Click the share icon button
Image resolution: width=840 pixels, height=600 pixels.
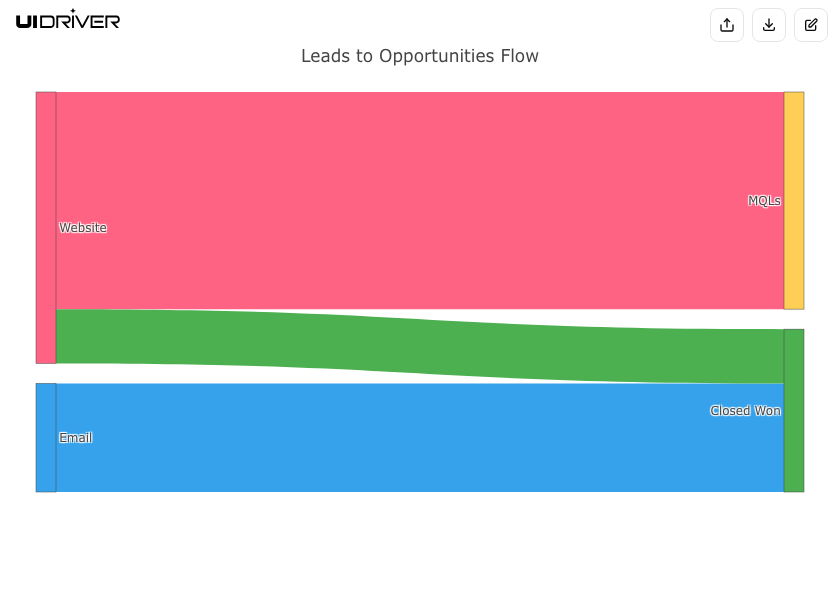(x=727, y=25)
